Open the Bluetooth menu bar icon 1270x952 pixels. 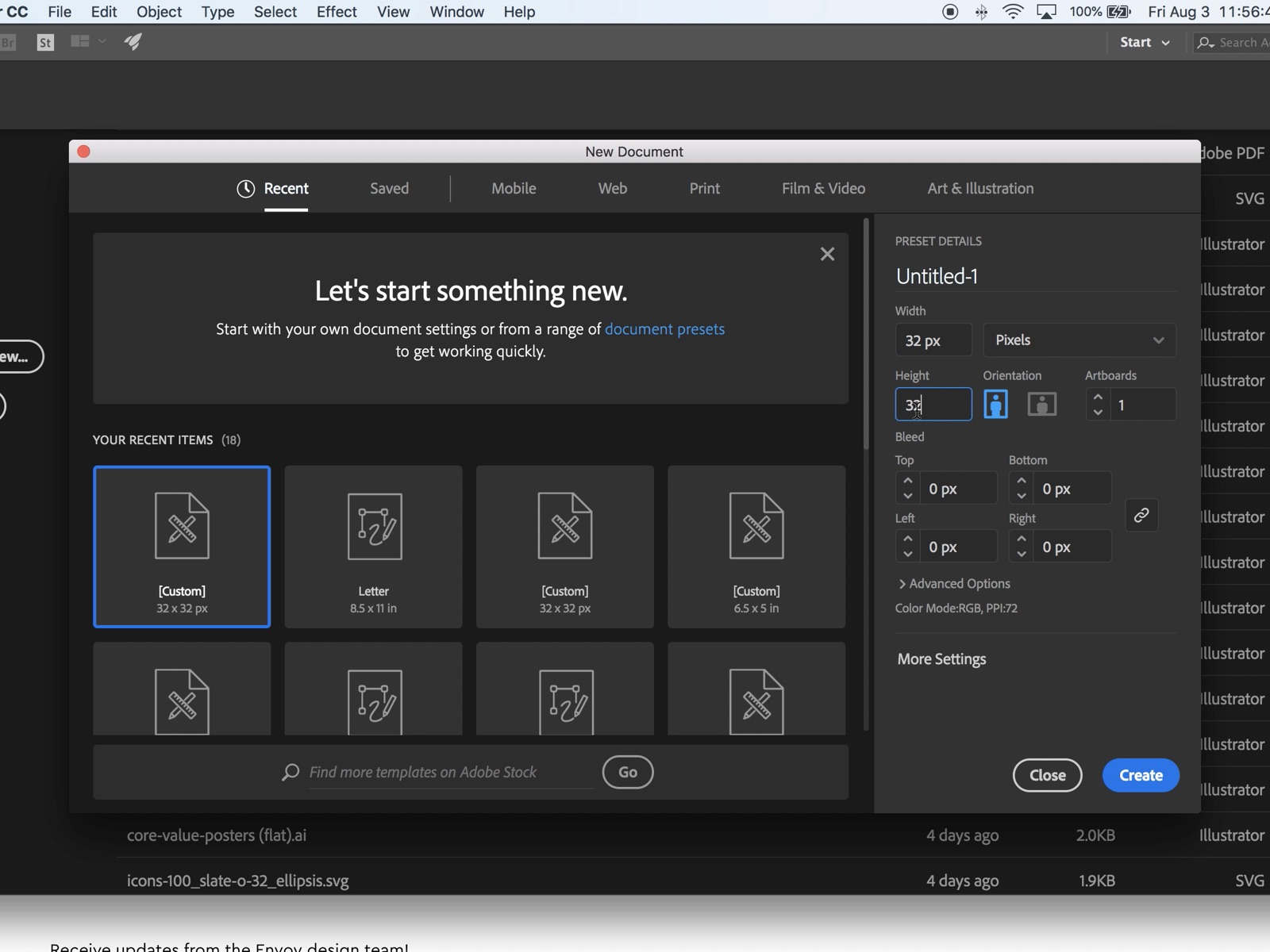(x=982, y=12)
